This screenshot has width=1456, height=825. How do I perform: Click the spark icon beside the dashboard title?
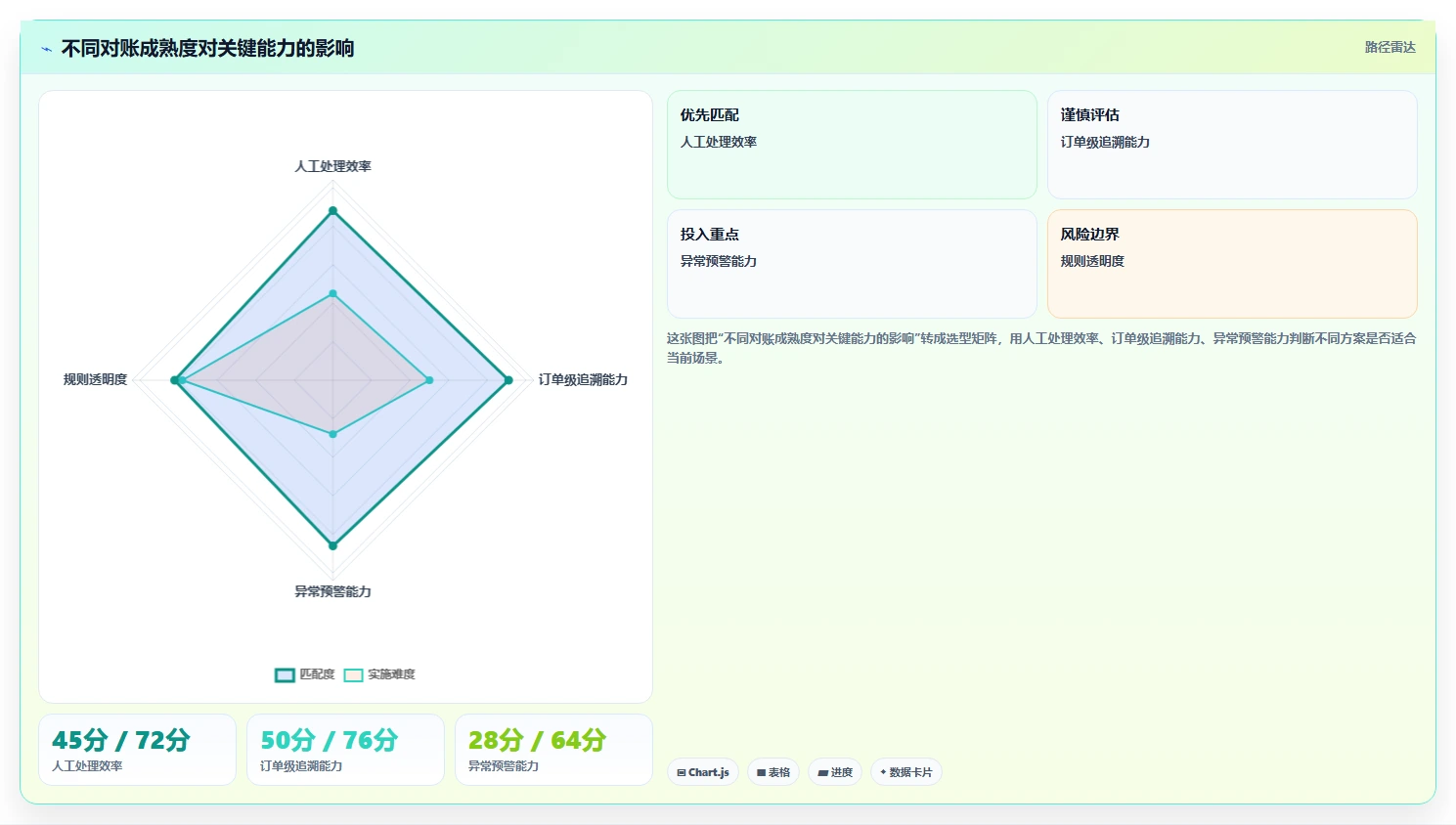(46, 49)
